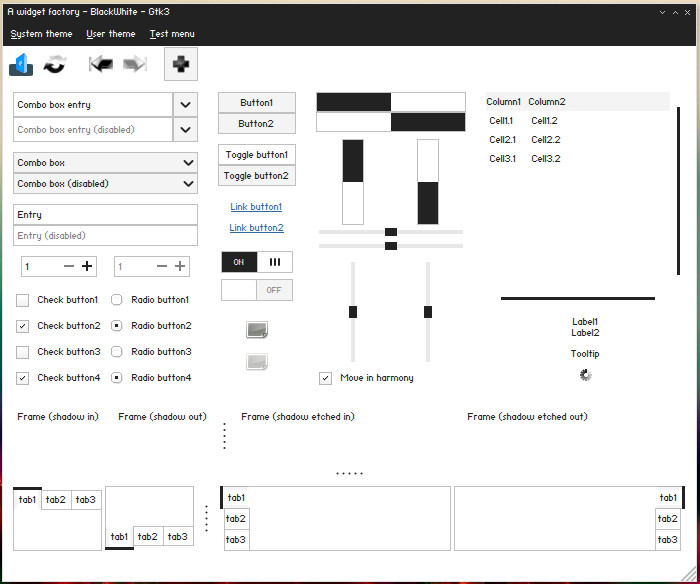Click the refresh arrows toolbar icon
The width and height of the screenshot is (700, 584).
55,64
